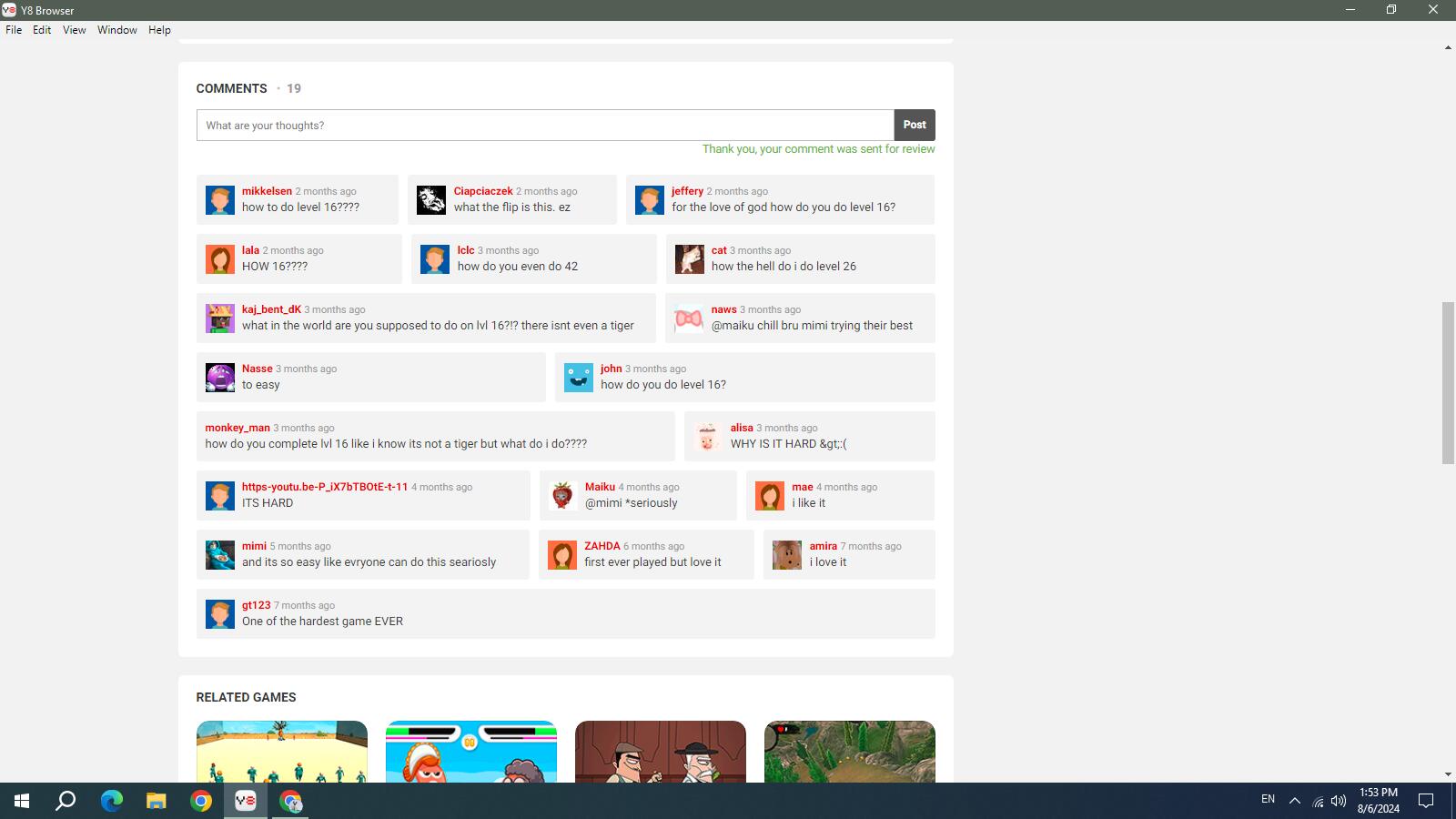The image size is (1456, 819).
Task: Click naws' pink bow avatar
Action: point(689,318)
